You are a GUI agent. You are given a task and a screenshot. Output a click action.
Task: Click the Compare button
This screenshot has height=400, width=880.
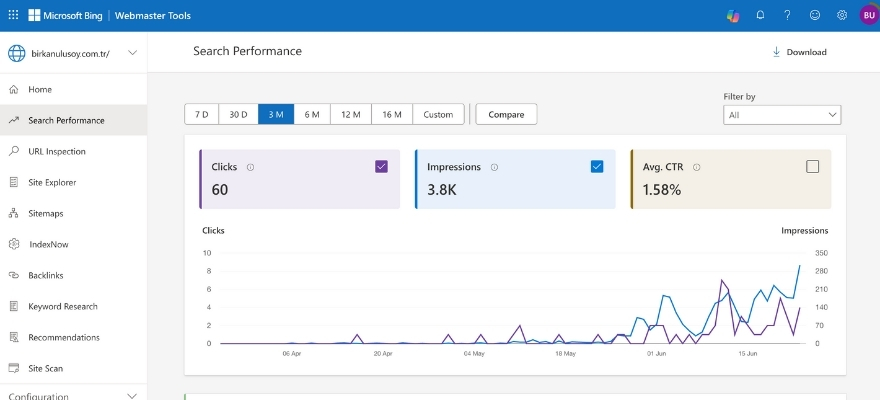[506, 114]
